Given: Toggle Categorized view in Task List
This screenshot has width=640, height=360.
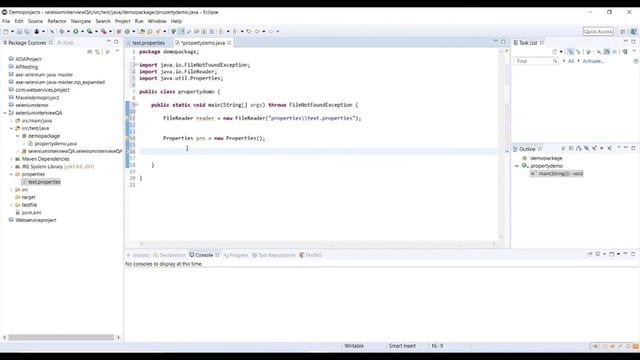Looking at the screenshot, I should tap(570, 52).
